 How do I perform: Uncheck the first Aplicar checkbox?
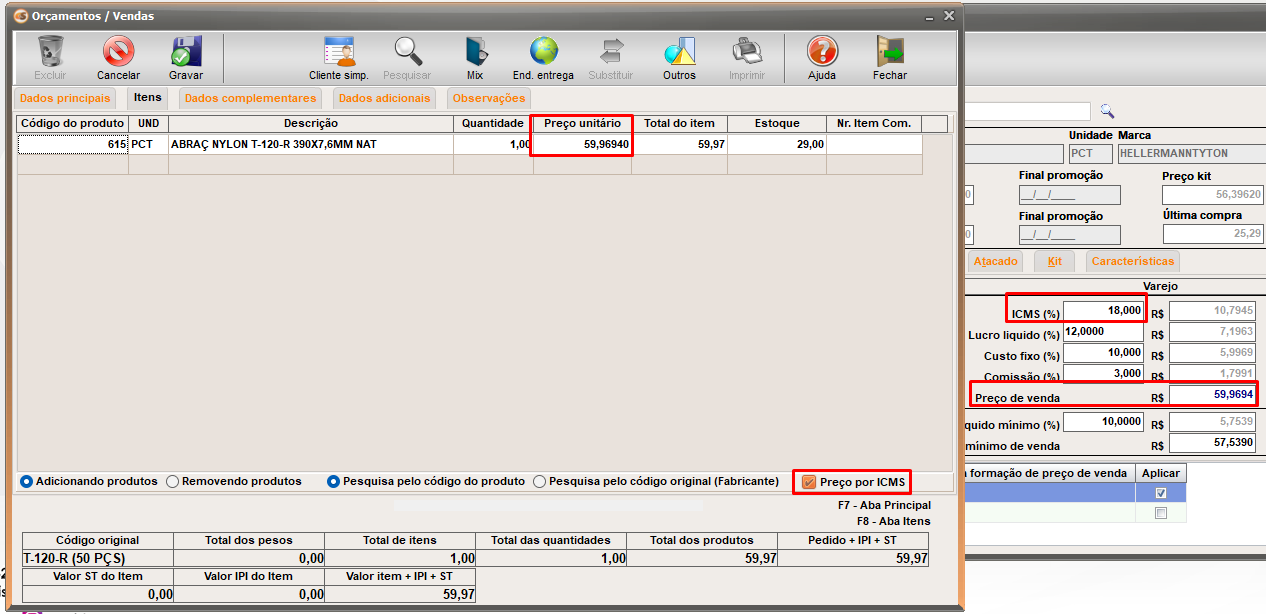(1160, 493)
